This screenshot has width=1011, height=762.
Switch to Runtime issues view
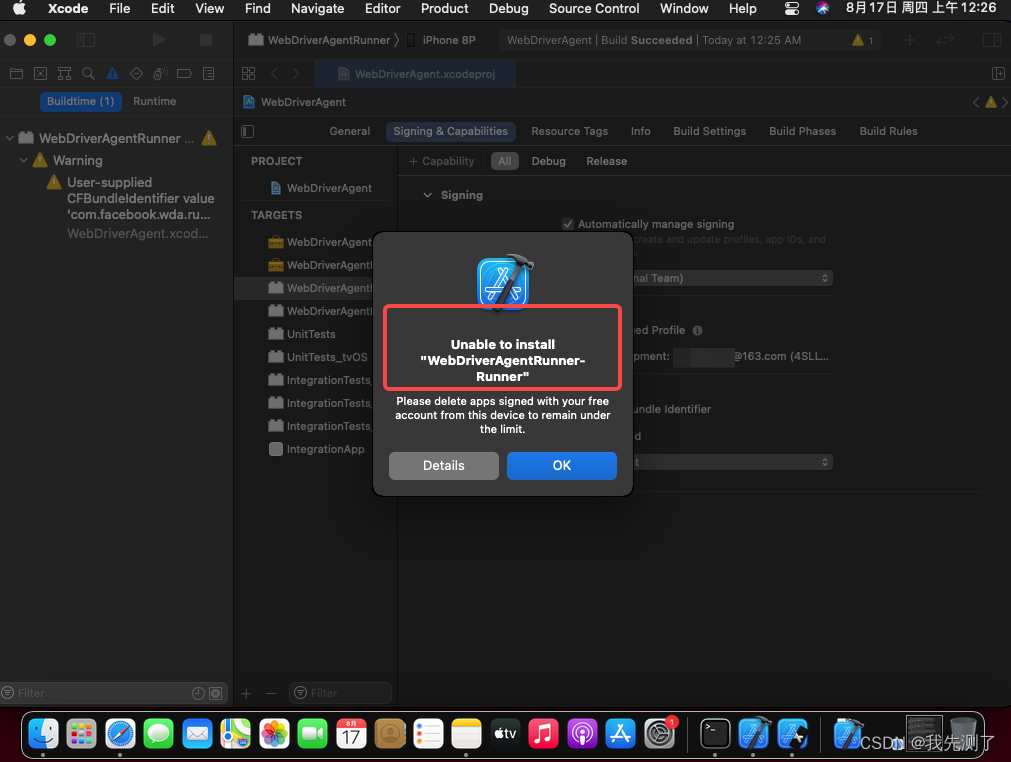point(154,100)
